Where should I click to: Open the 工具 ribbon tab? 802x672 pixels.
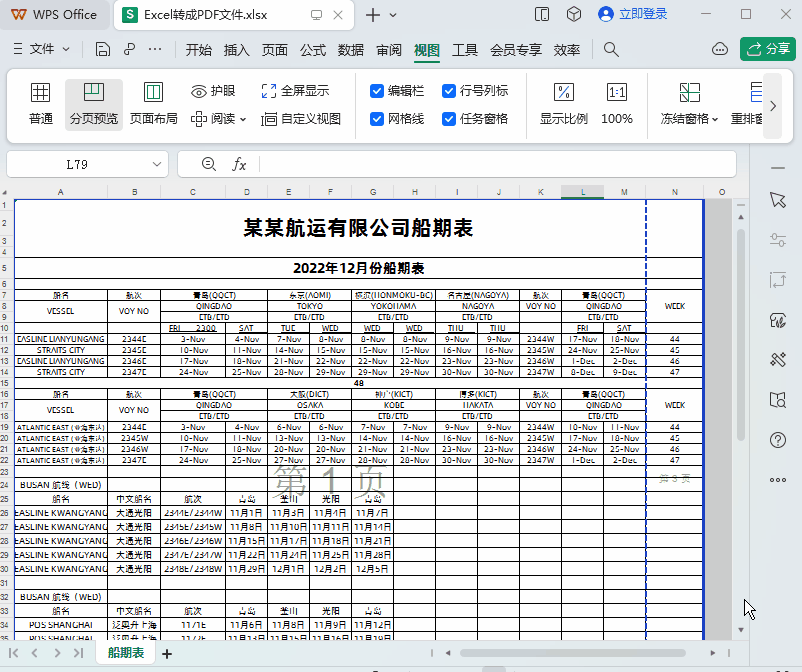pyautogui.click(x=465, y=50)
